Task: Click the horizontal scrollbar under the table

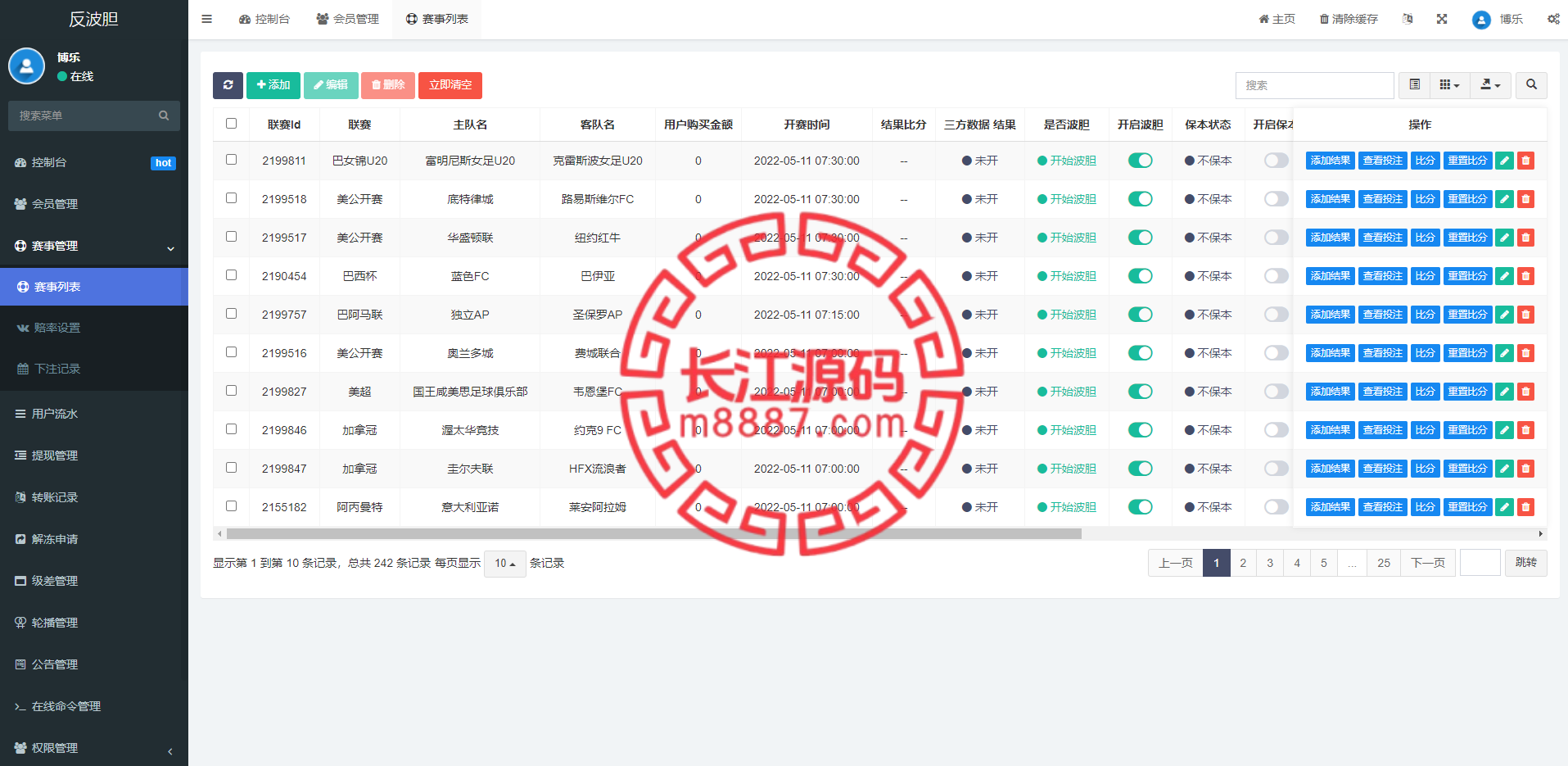Action: 653,534
